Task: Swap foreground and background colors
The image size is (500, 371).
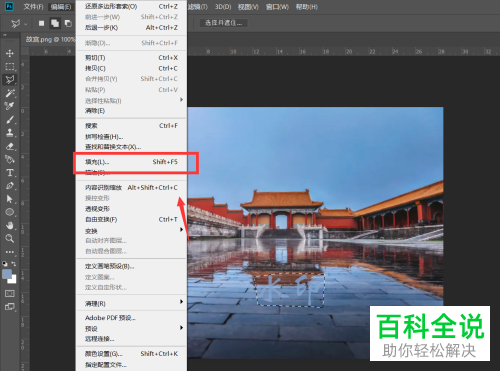Action: (14, 263)
